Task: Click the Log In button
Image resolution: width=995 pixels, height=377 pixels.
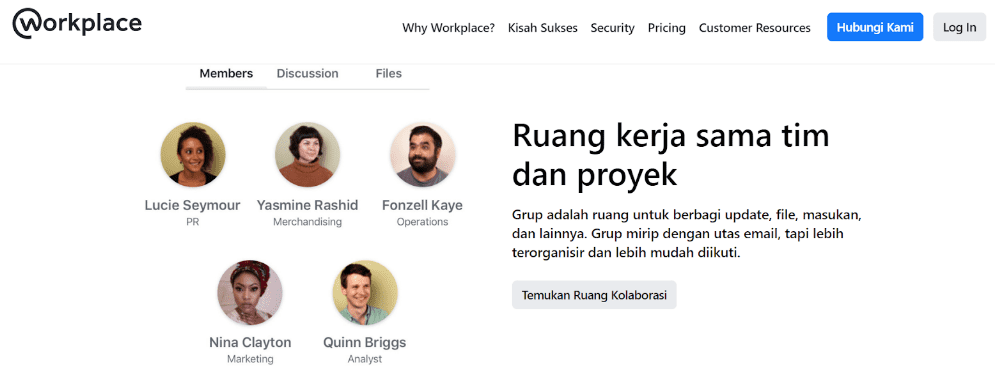Action: click(959, 27)
